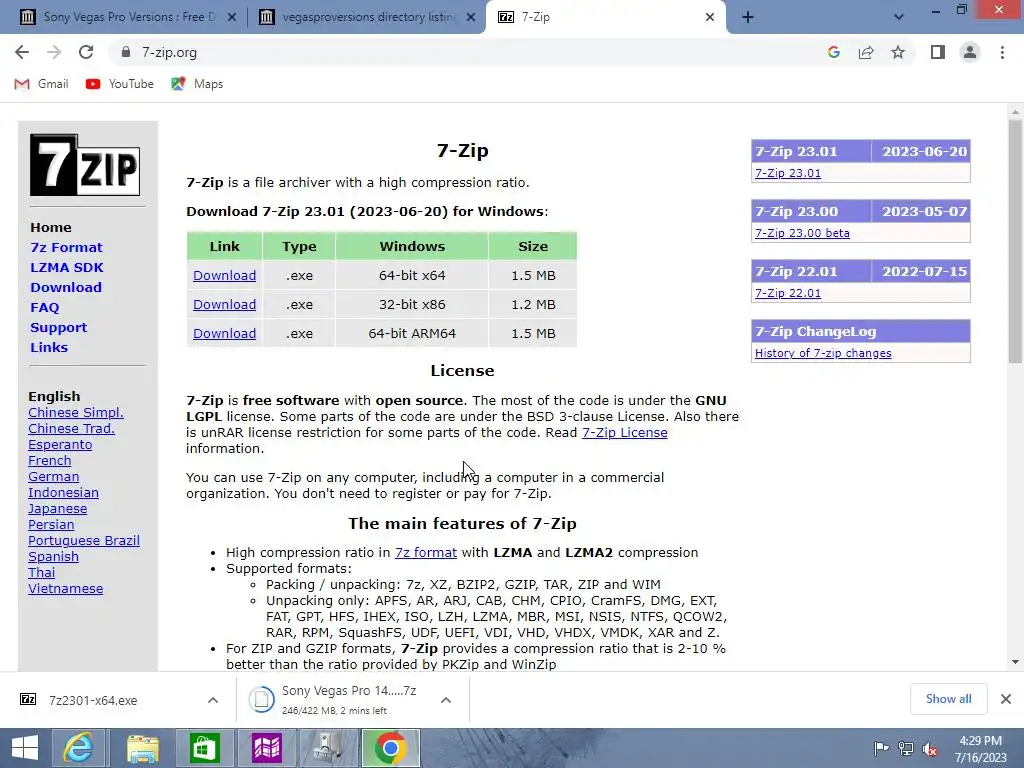Download the 64-bit ARM64 installer

coord(224,333)
